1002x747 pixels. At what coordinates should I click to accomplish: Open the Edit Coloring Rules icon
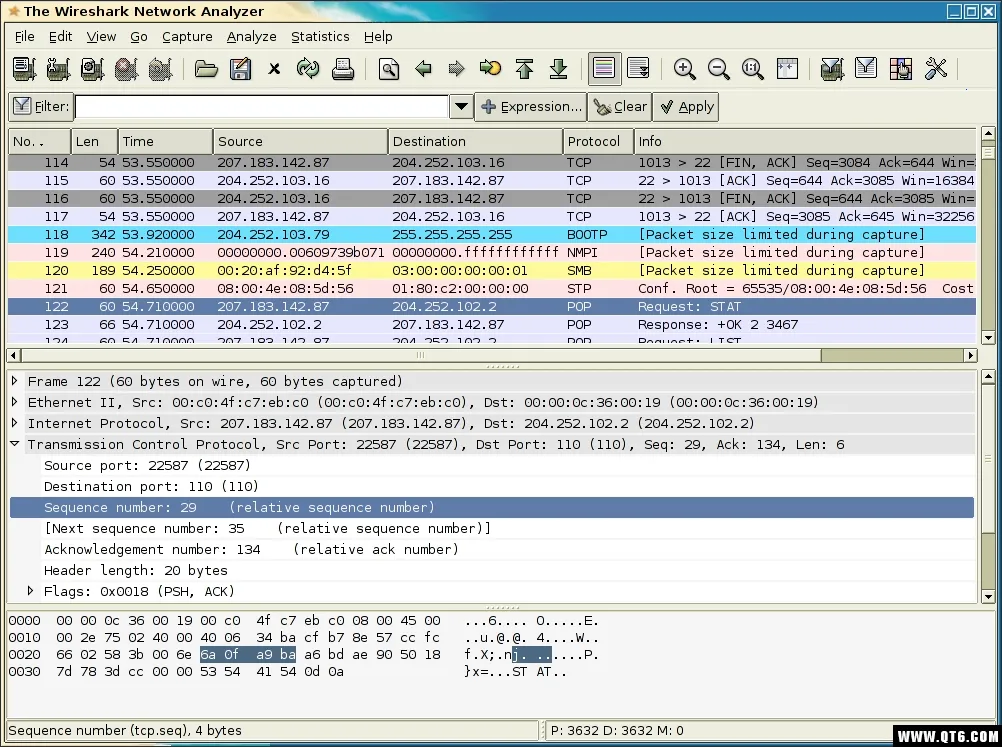pos(900,68)
